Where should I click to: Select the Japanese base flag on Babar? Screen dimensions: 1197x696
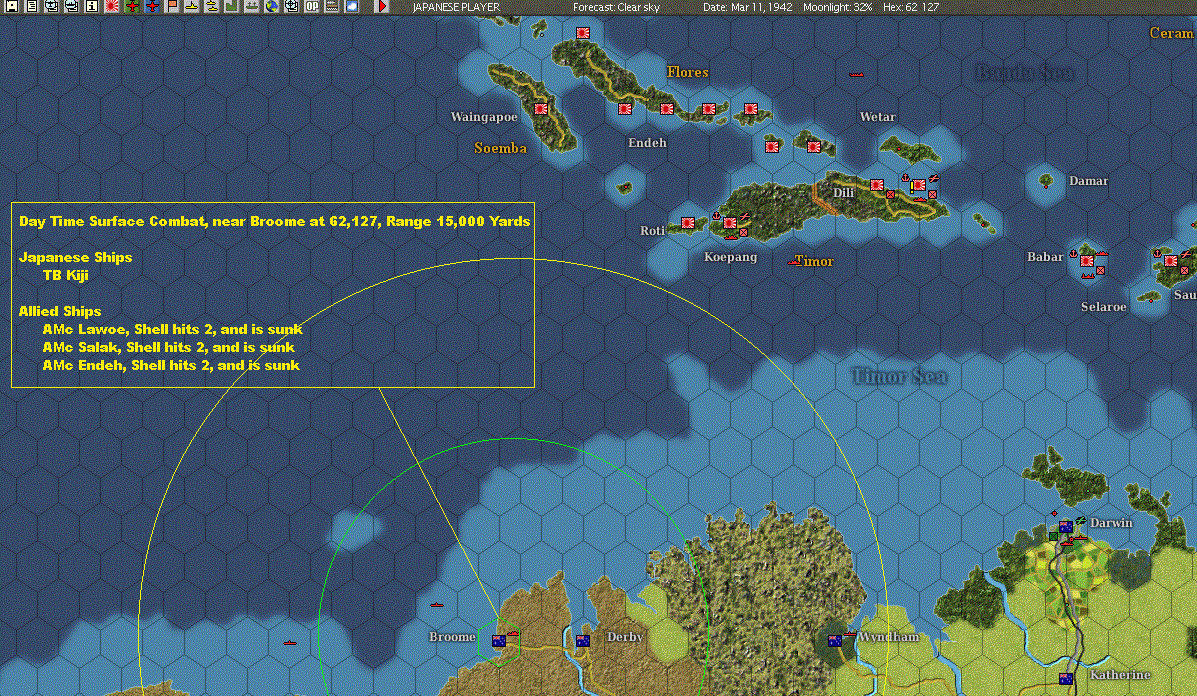point(1087,261)
